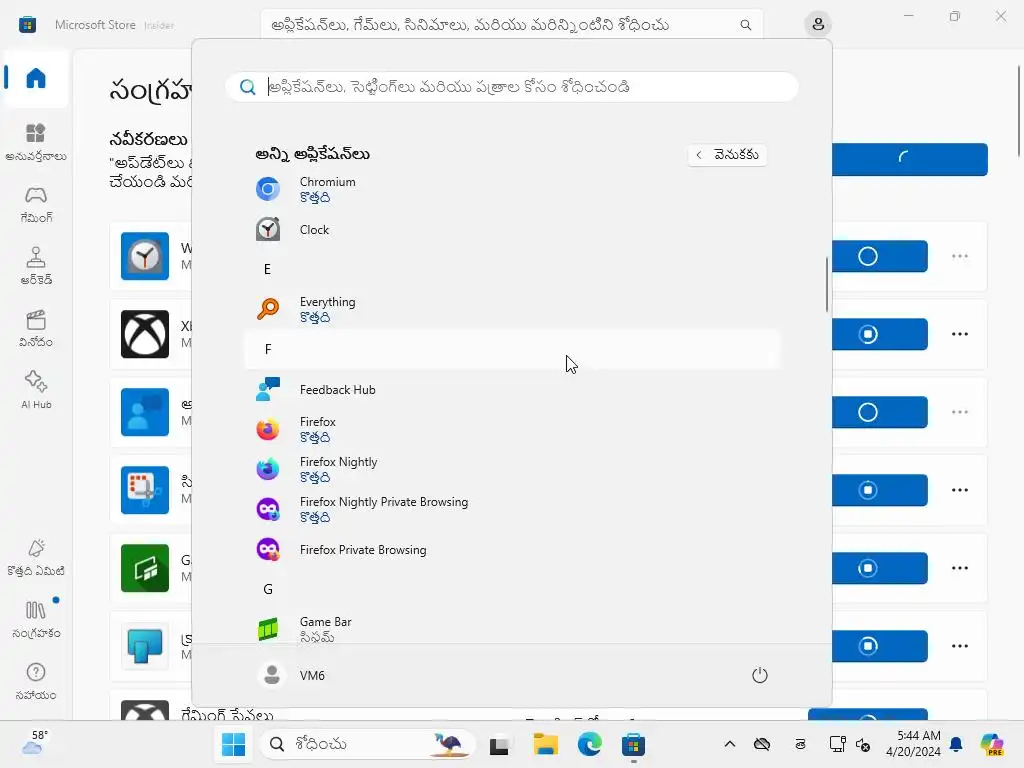Click the Xbox app thumbnail in Store library
This screenshot has height=768, width=1024.
[145, 334]
